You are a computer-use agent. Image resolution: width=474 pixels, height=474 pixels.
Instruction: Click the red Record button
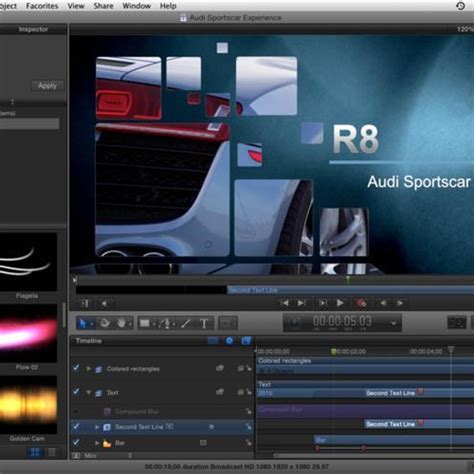tap(361, 303)
